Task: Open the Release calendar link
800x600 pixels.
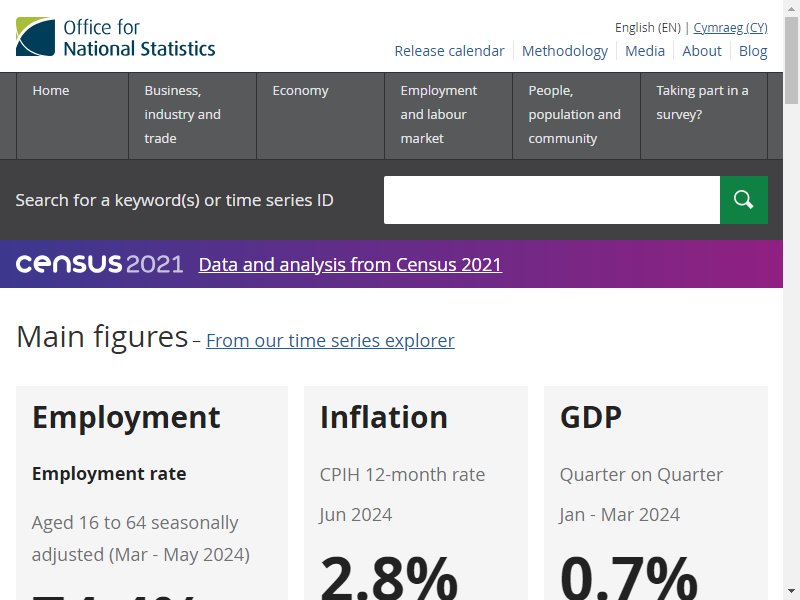Action: pyautogui.click(x=449, y=51)
